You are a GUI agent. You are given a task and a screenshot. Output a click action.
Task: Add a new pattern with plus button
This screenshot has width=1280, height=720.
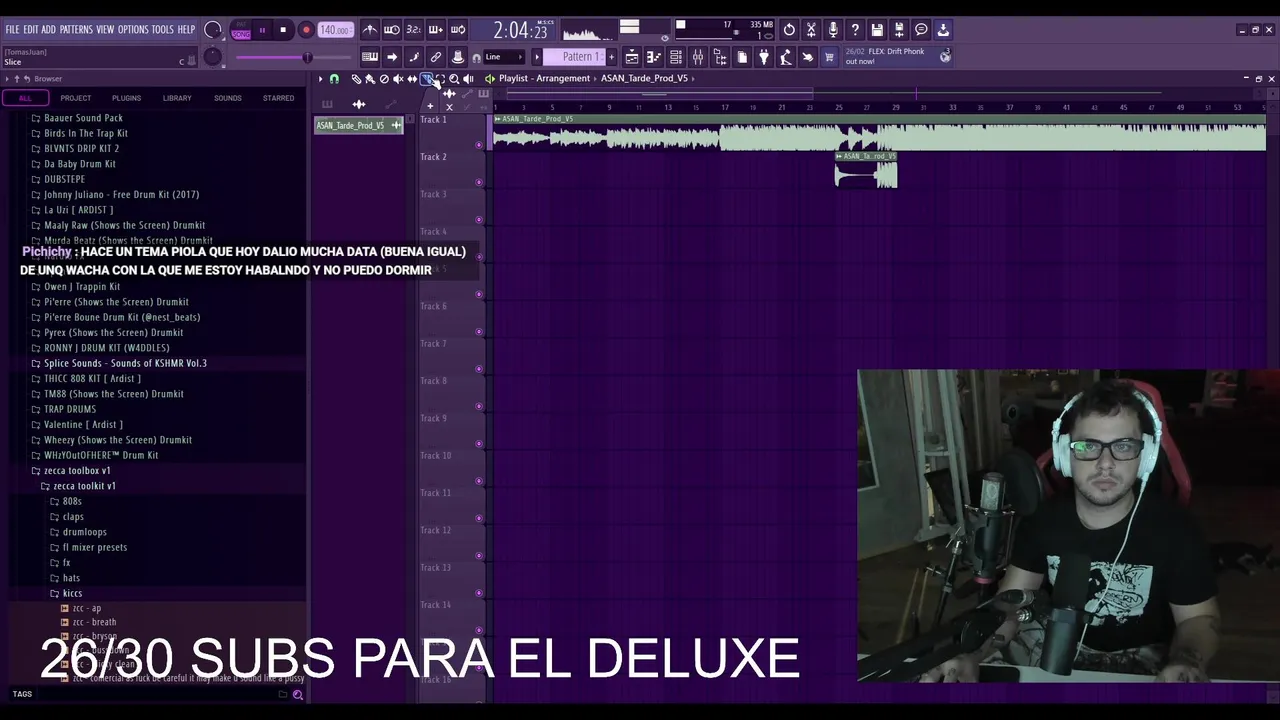(611, 57)
